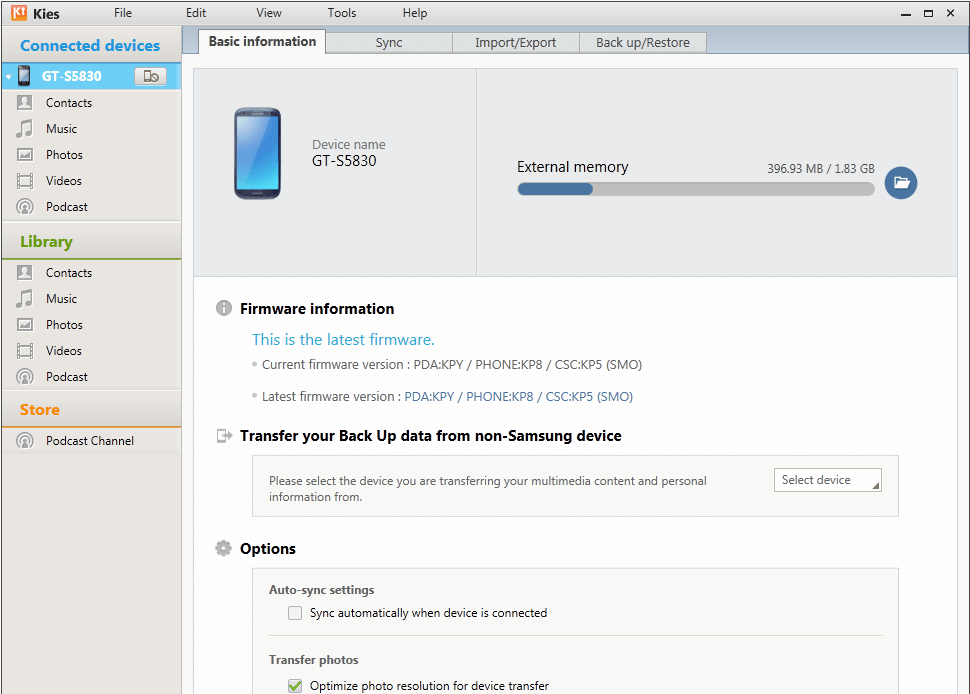Minimize the Kies window
970x694 pixels.
906,14
